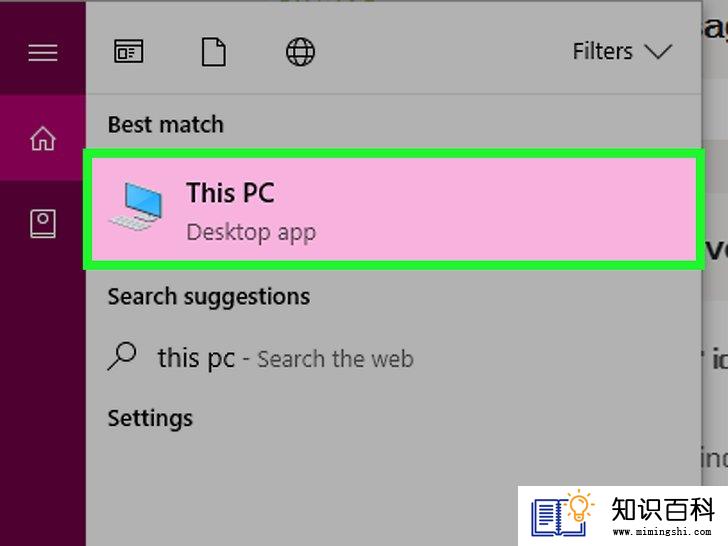The image size is (728, 546).
Task: Click the Filters chevron arrow
Action: [658, 52]
